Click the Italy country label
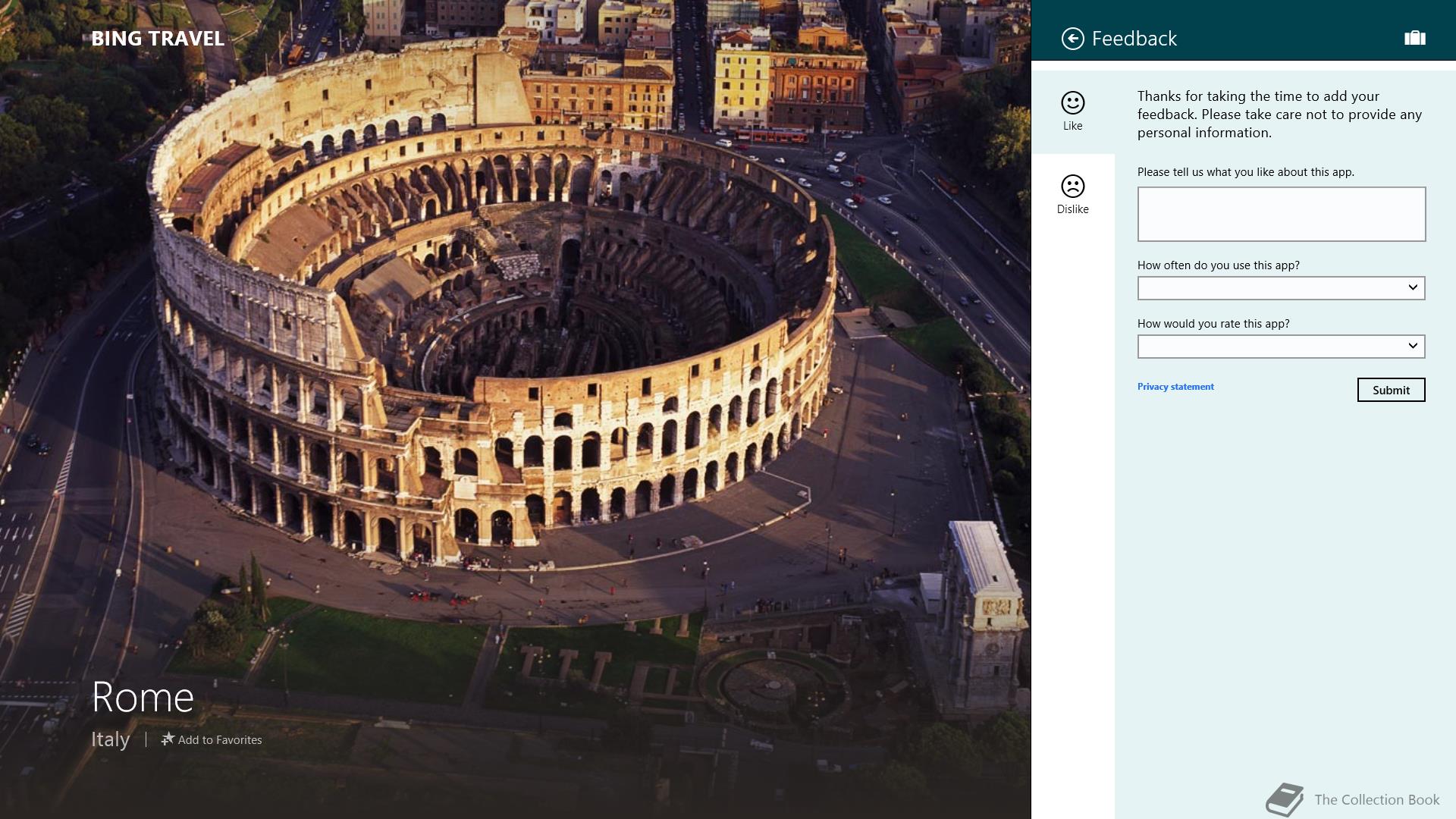 111,739
